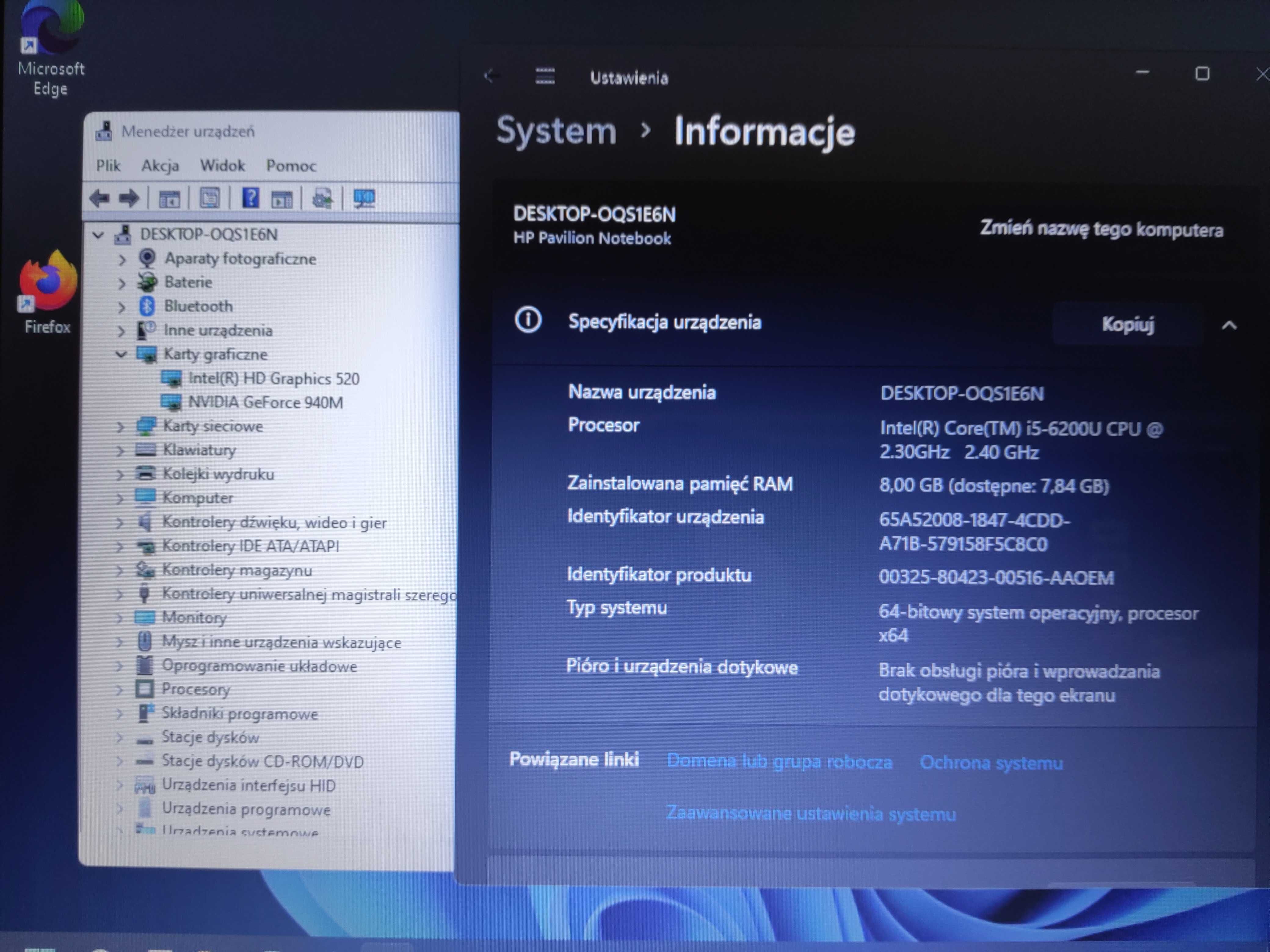Click the Bluetooth device icon

coord(147,306)
